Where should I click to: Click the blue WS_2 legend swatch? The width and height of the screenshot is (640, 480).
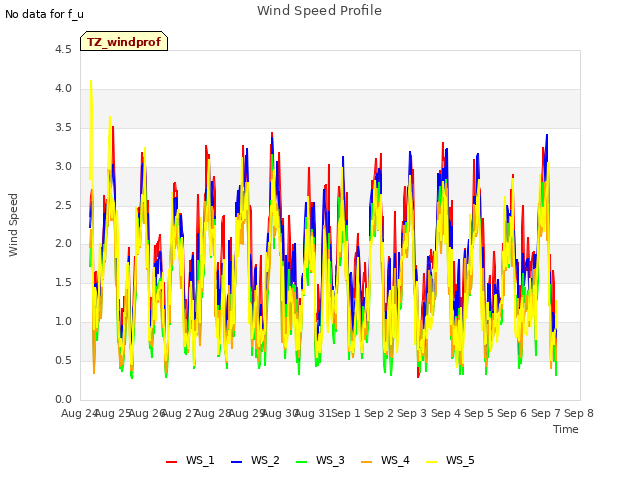tap(237, 462)
